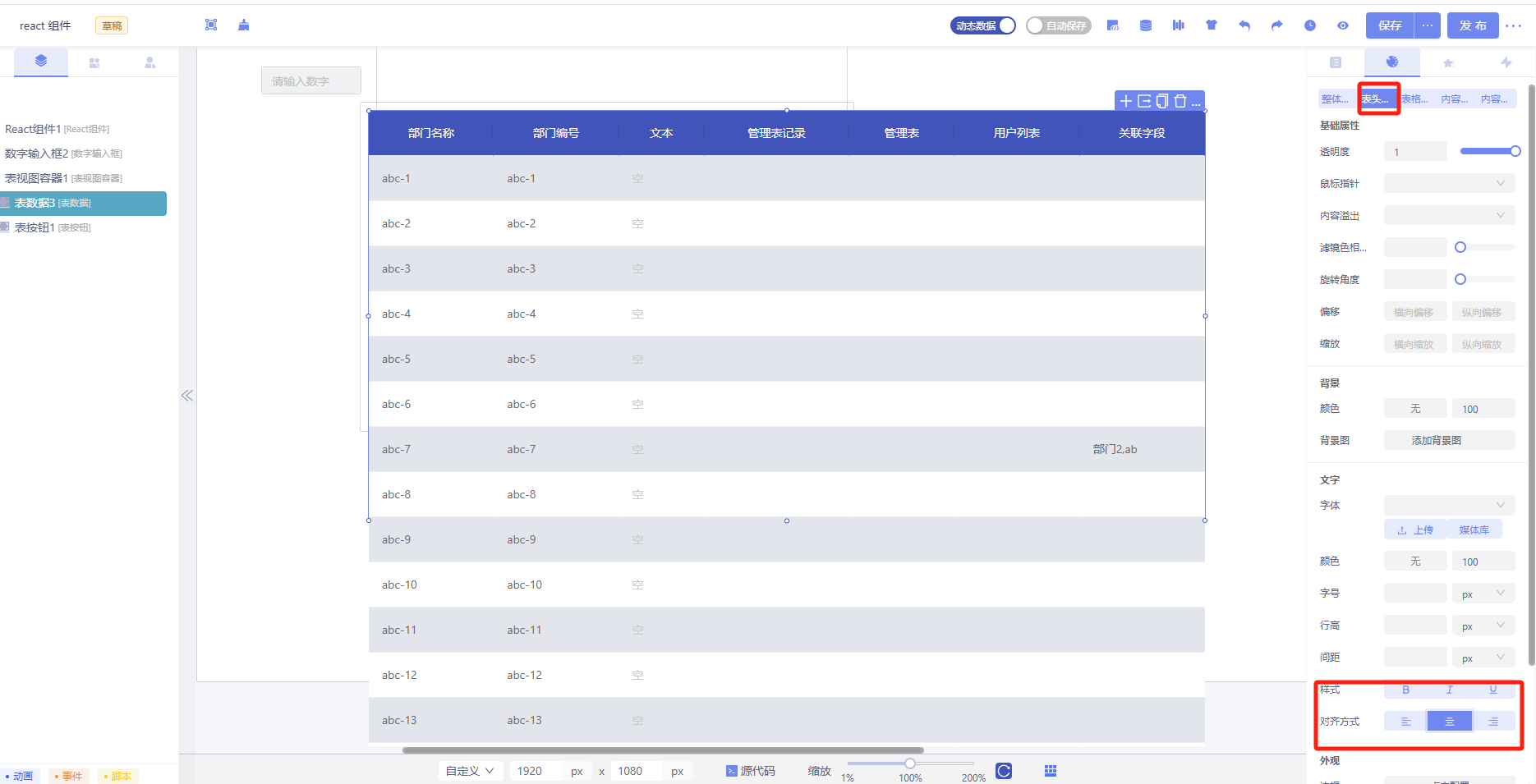Preview the page with eye icon
The image size is (1536, 784).
(1343, 25)
